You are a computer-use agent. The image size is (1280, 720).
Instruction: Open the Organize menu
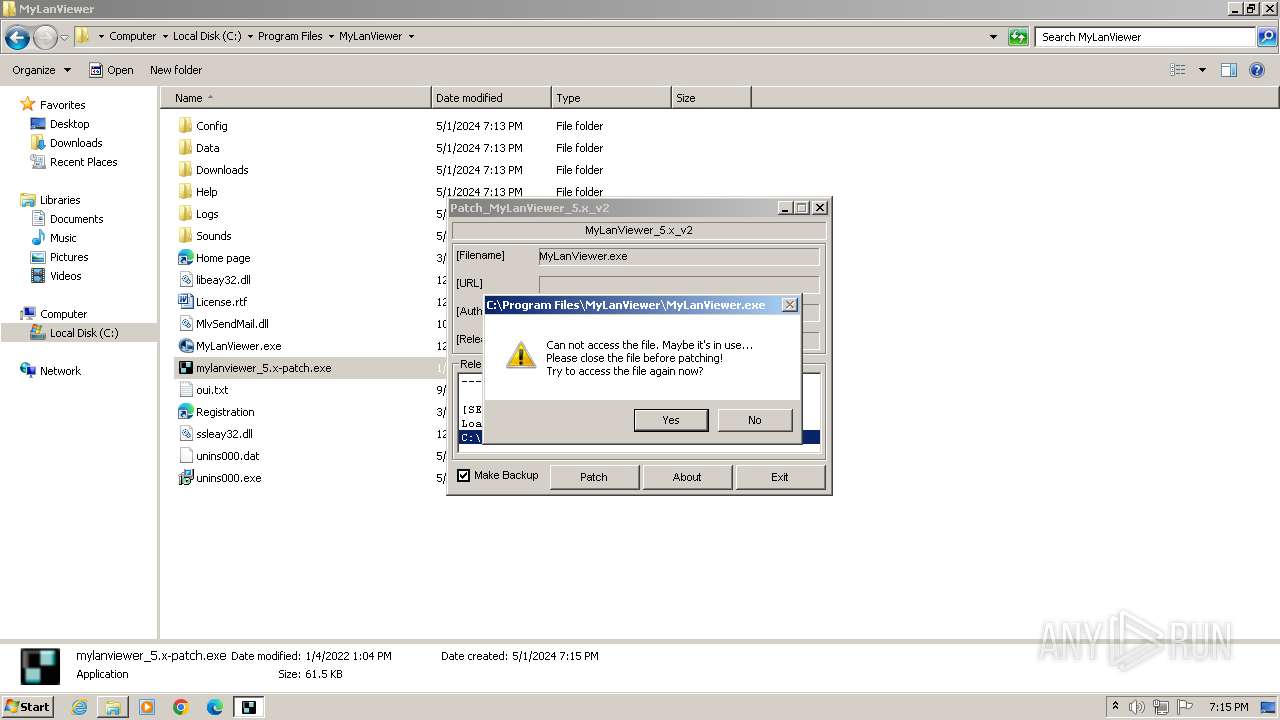41,70
